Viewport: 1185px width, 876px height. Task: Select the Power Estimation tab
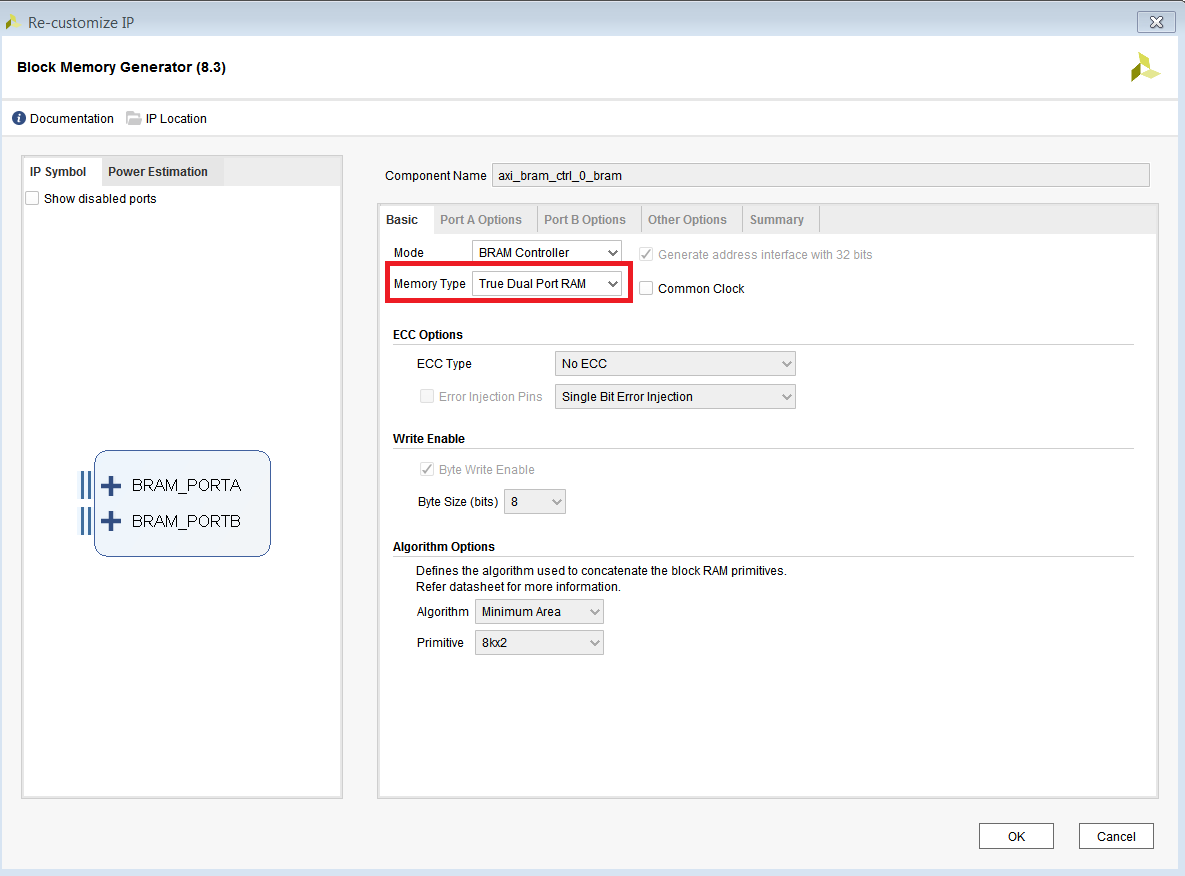click(x=158, y=172)
